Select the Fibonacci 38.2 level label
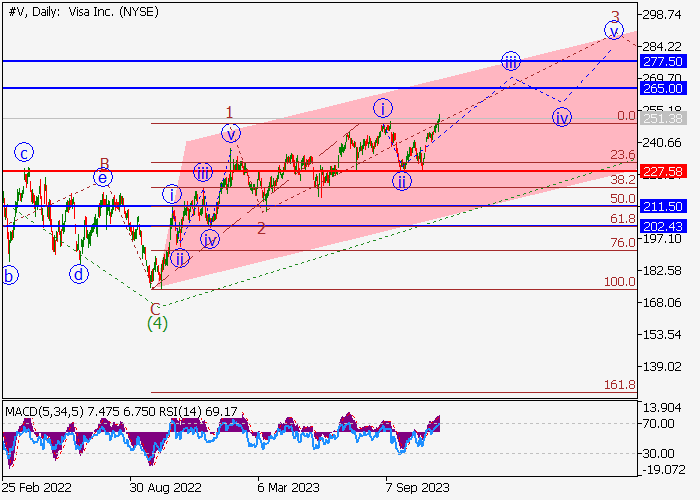The image size is (700, 500). 623,179
